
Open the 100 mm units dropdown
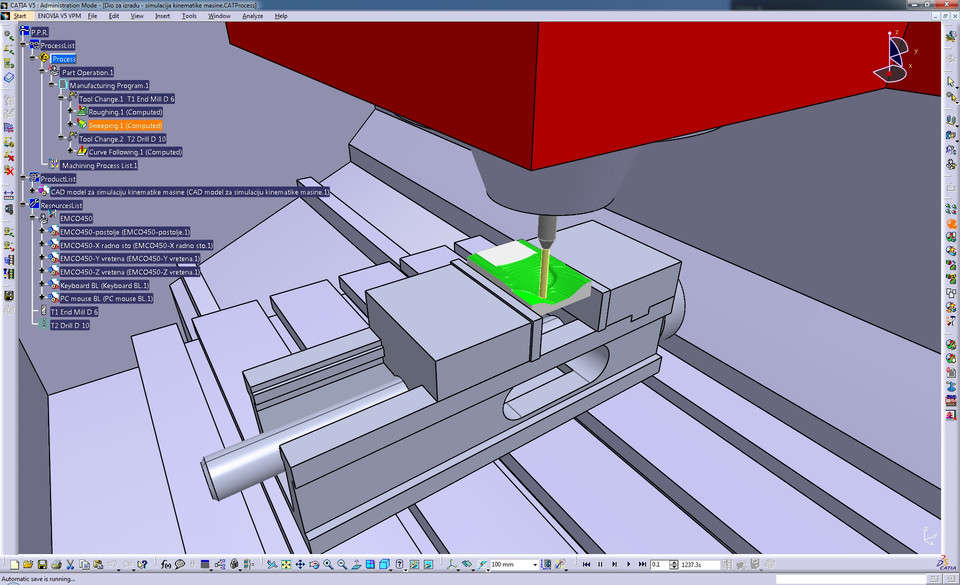point(536,563)
